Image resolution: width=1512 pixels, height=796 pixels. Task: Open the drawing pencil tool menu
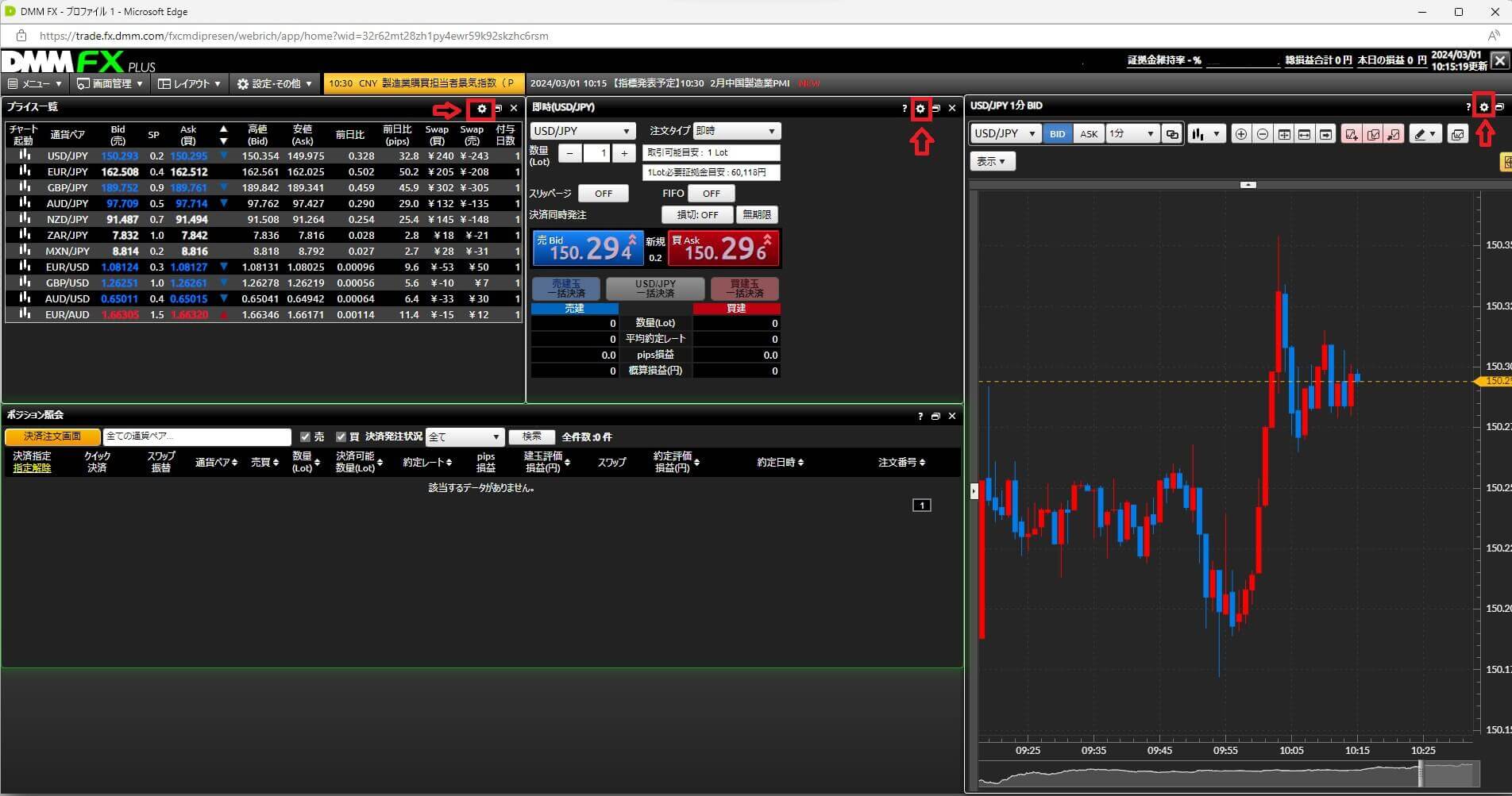(1425, 134)
